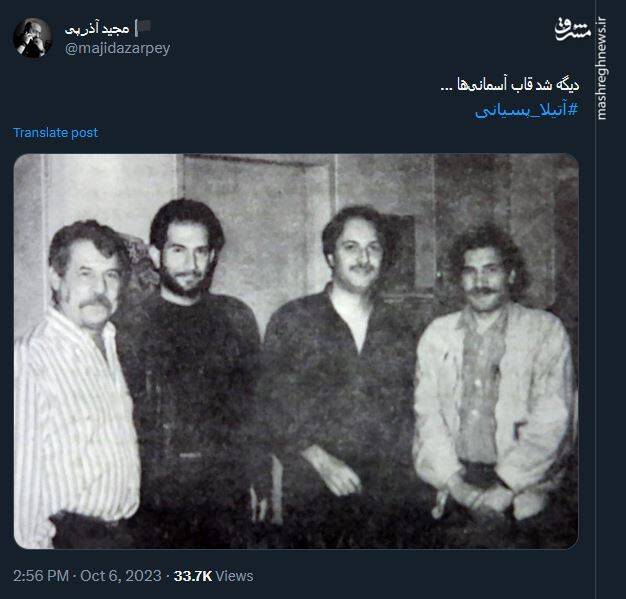The height and width of the screenshot is (599, 626).
Task: Click the 2:56 PM timestamp
Action: tap(41, 576)
